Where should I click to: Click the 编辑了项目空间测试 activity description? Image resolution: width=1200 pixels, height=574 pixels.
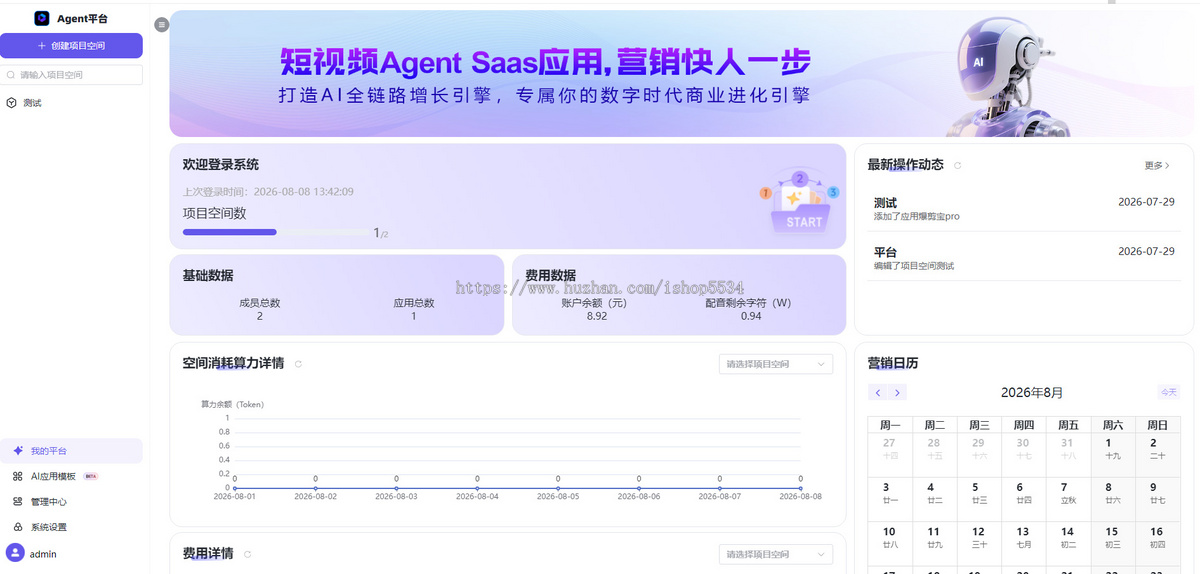point(914,266)
